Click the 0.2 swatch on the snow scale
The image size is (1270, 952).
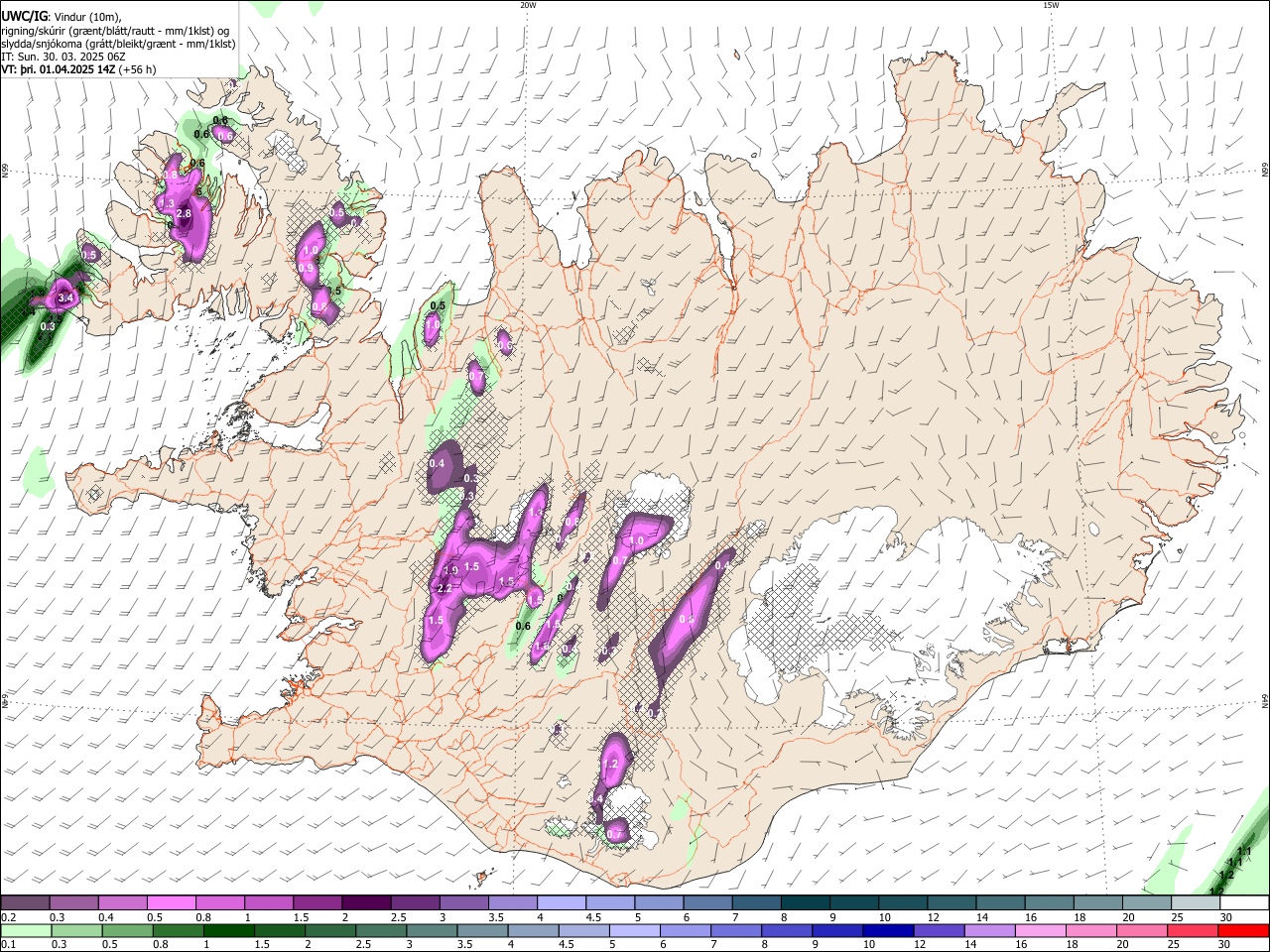pyautogui.click(x=25, y=902)
